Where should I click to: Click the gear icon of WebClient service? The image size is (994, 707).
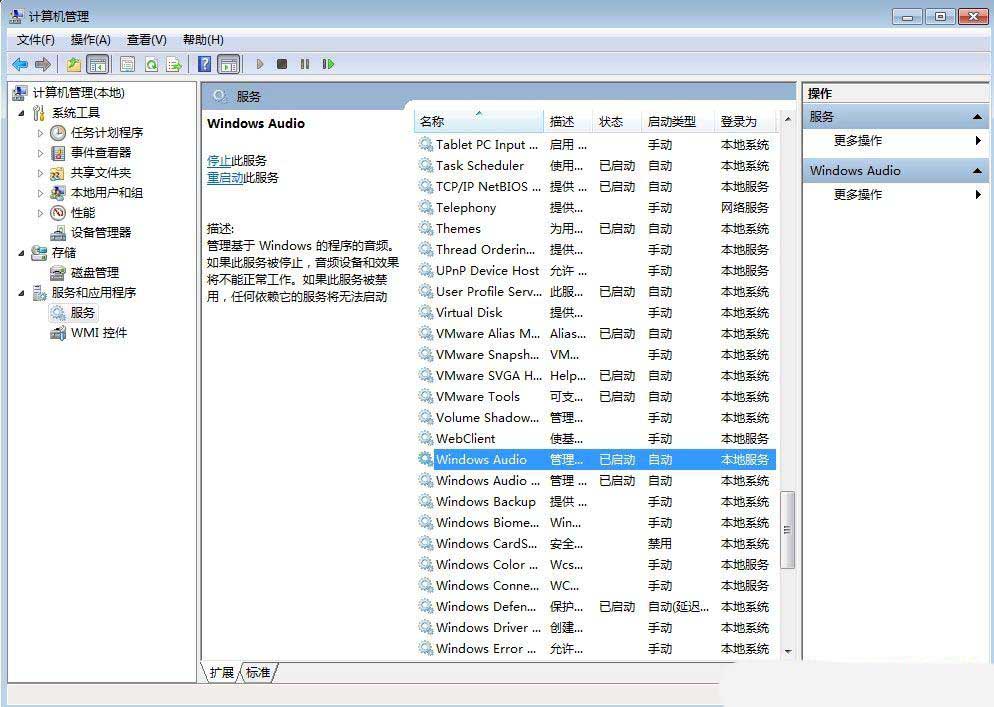pyautogui.click(x=425, y=438)
